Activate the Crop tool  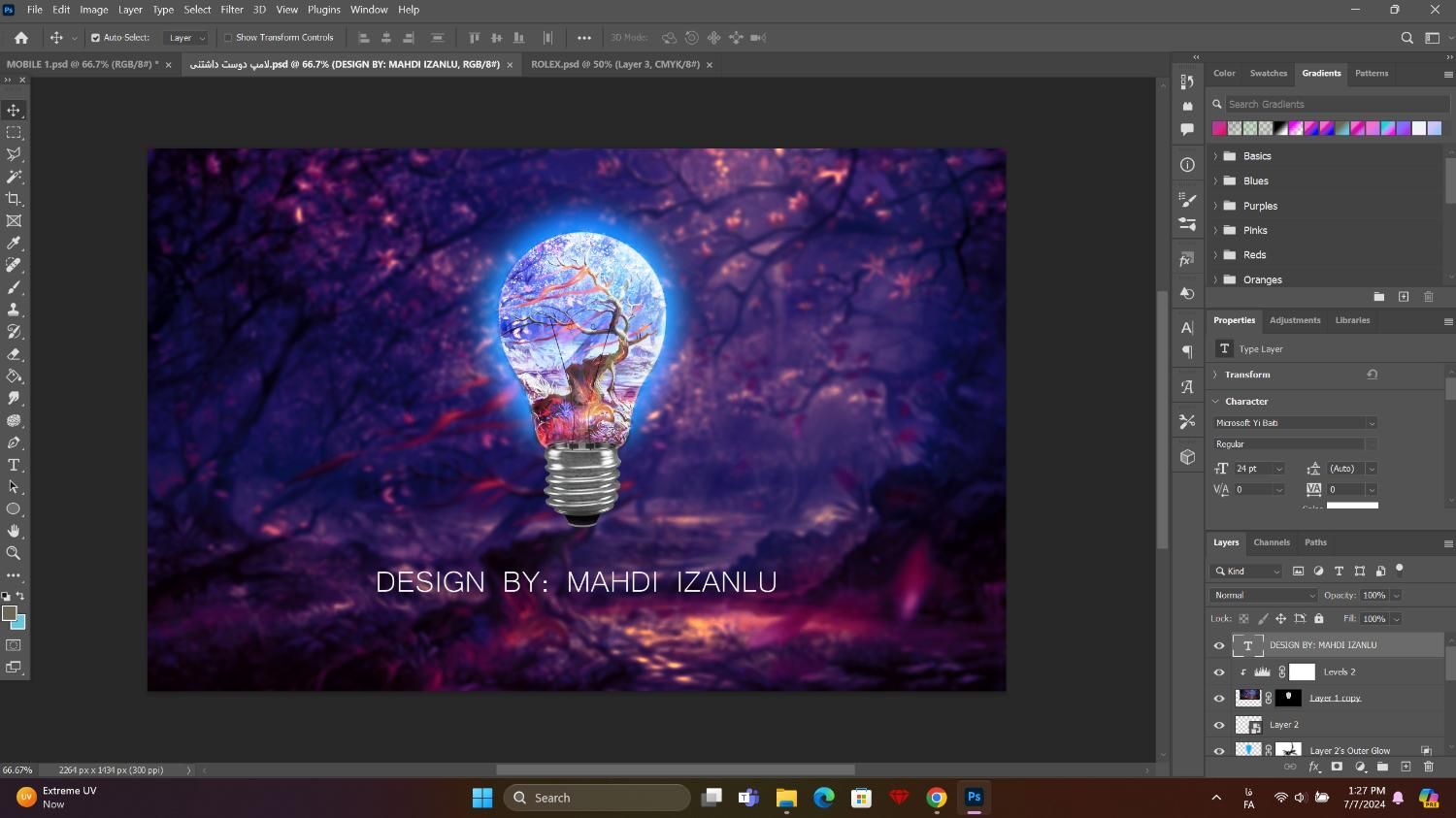14,199
